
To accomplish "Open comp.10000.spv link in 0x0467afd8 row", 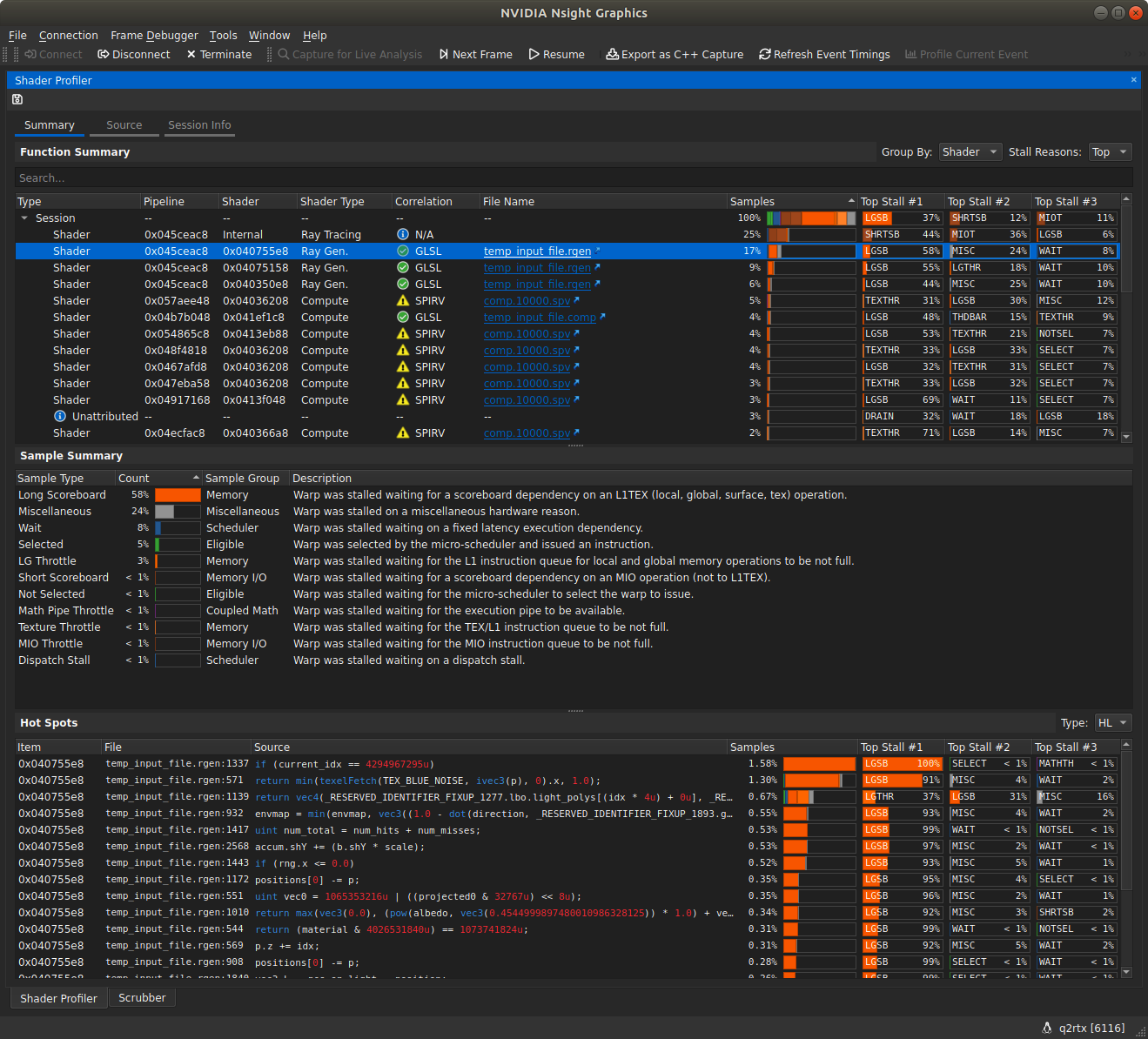I will coord(527,366).
